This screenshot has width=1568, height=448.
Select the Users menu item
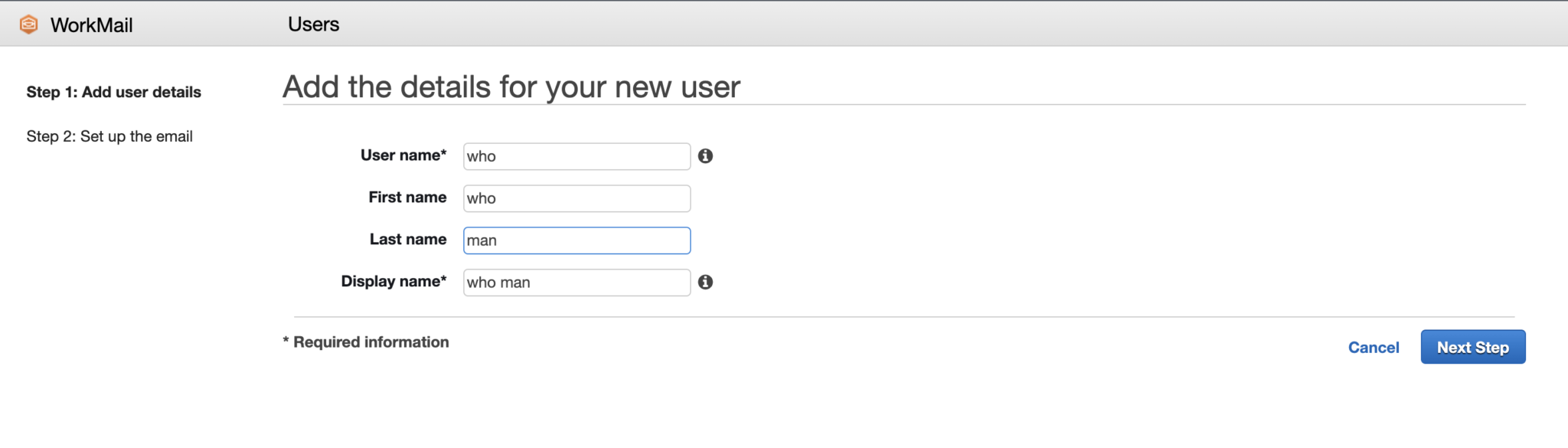click(x=312, y=24)
